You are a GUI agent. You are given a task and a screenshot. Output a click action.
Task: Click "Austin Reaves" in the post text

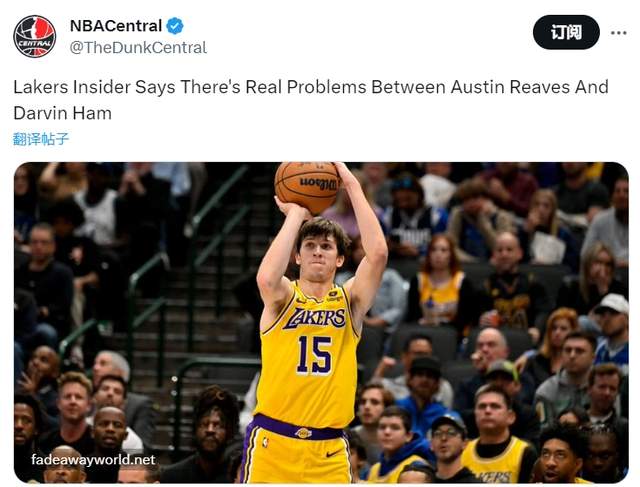point(489,87)
